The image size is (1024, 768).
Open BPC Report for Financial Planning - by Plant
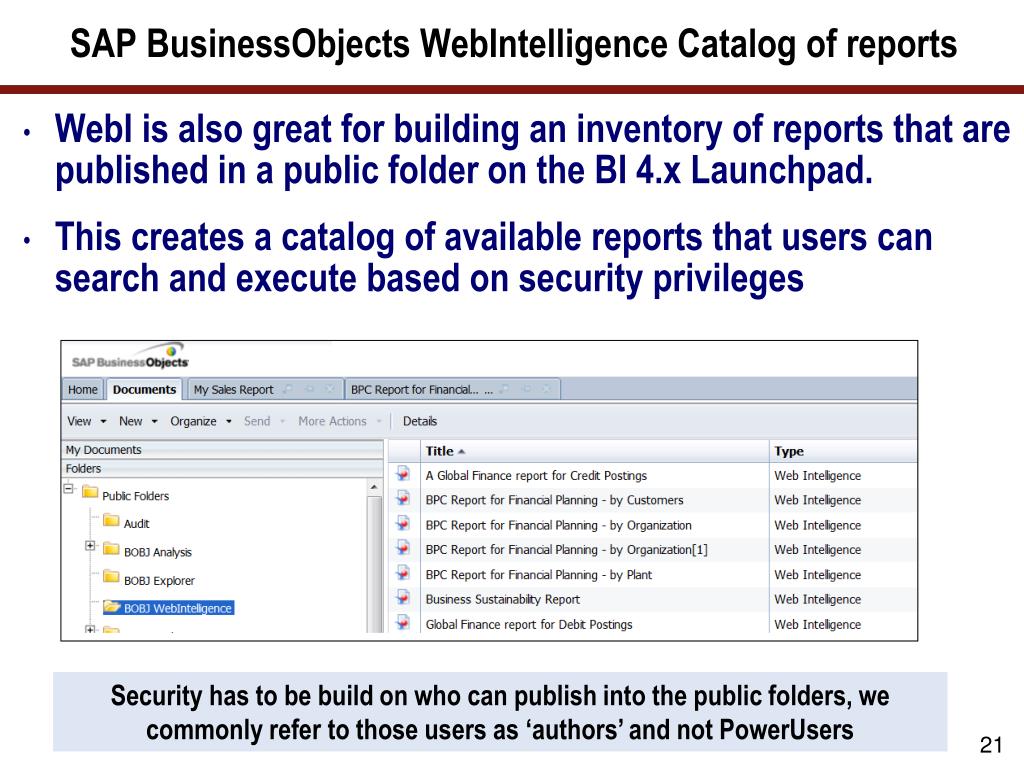(539, 575)
